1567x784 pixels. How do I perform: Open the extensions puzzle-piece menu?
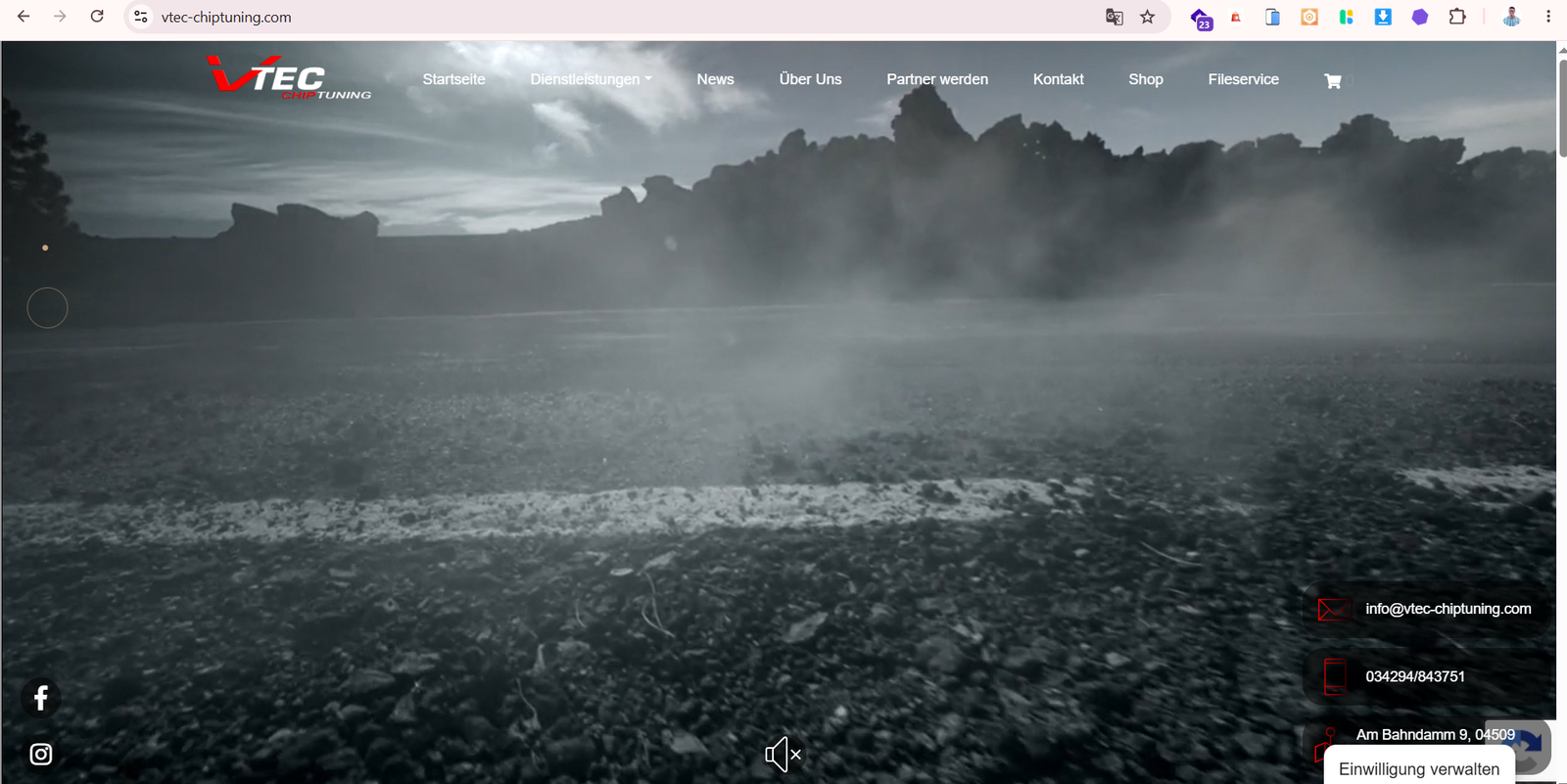(1457, 17)
